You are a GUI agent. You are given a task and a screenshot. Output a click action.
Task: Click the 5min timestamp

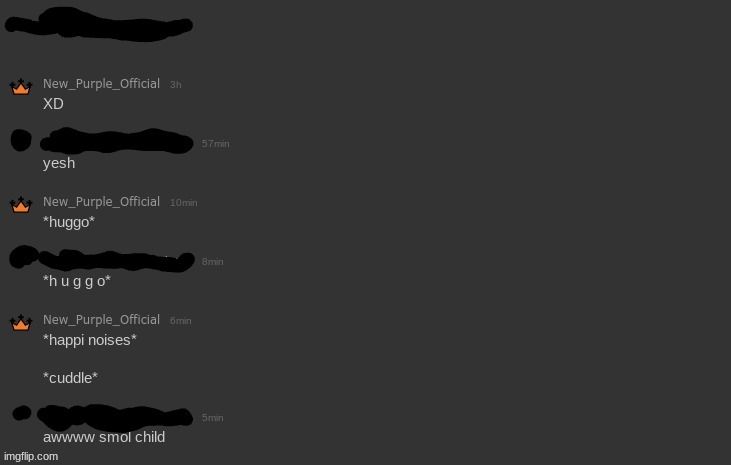[212, 418]
